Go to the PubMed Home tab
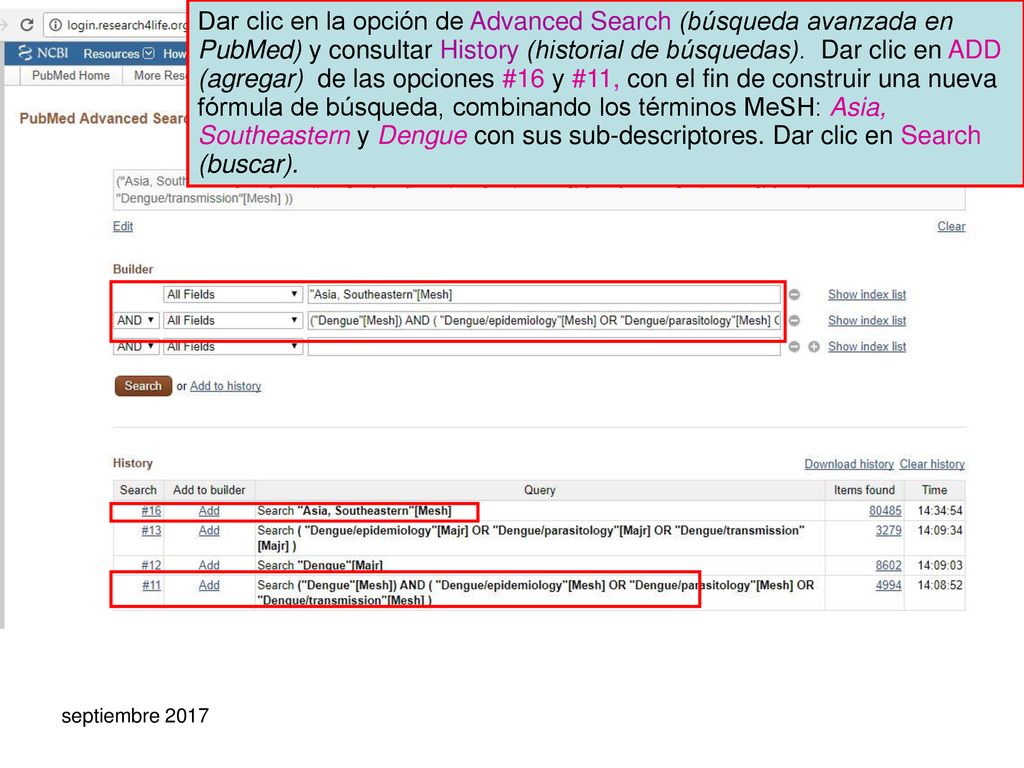 (71, 76)
